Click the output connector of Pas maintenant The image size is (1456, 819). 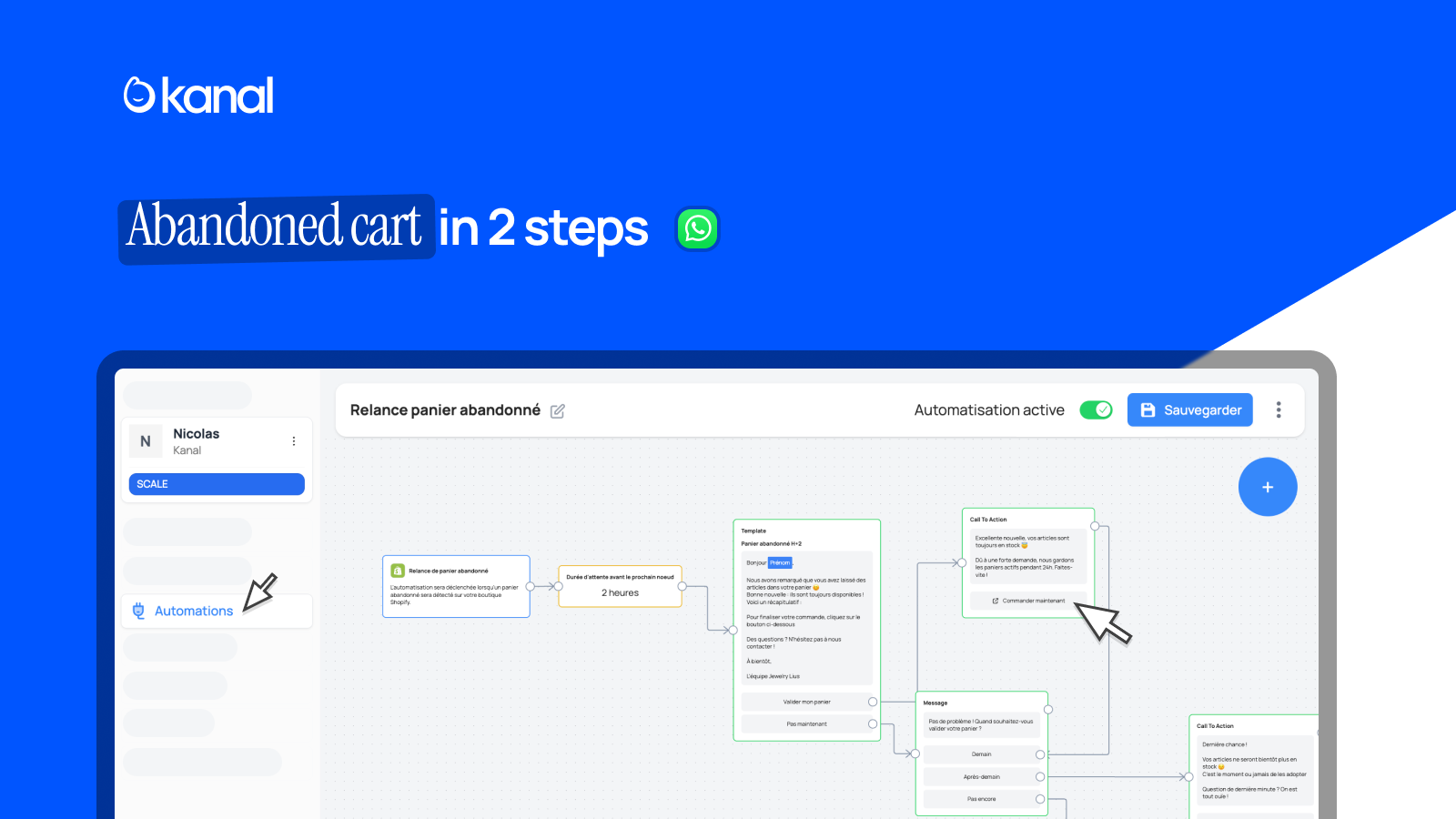tap(873, 724)
